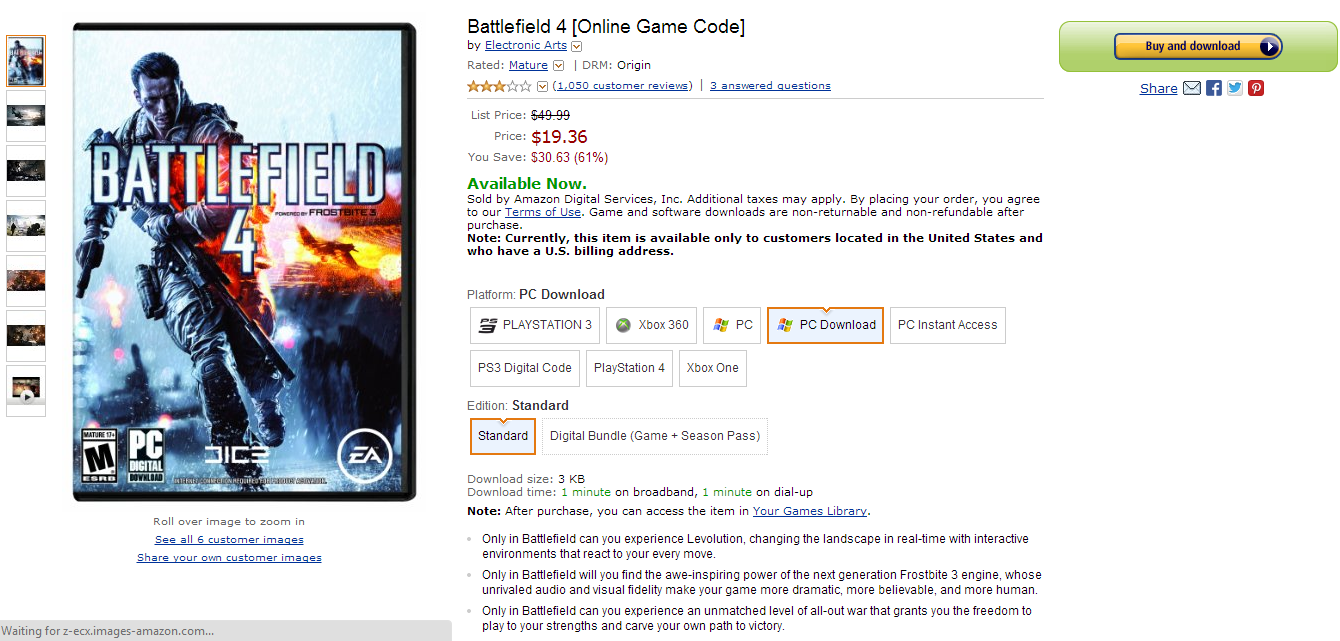This screenshot has height=641, width=1340.
Task: Expand the Electronic Arts dropdown arrow
Action: pos(577,46)
